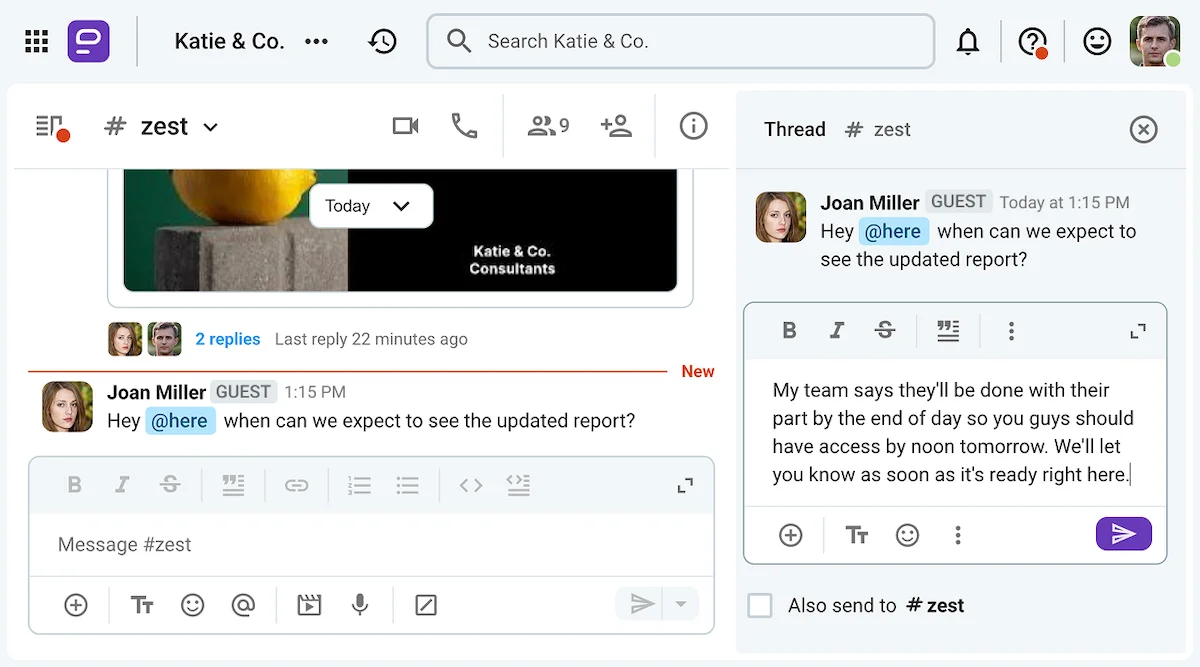Open more formatting options in the thread toolbar
1200x667 pixels.
(1012, 330)
